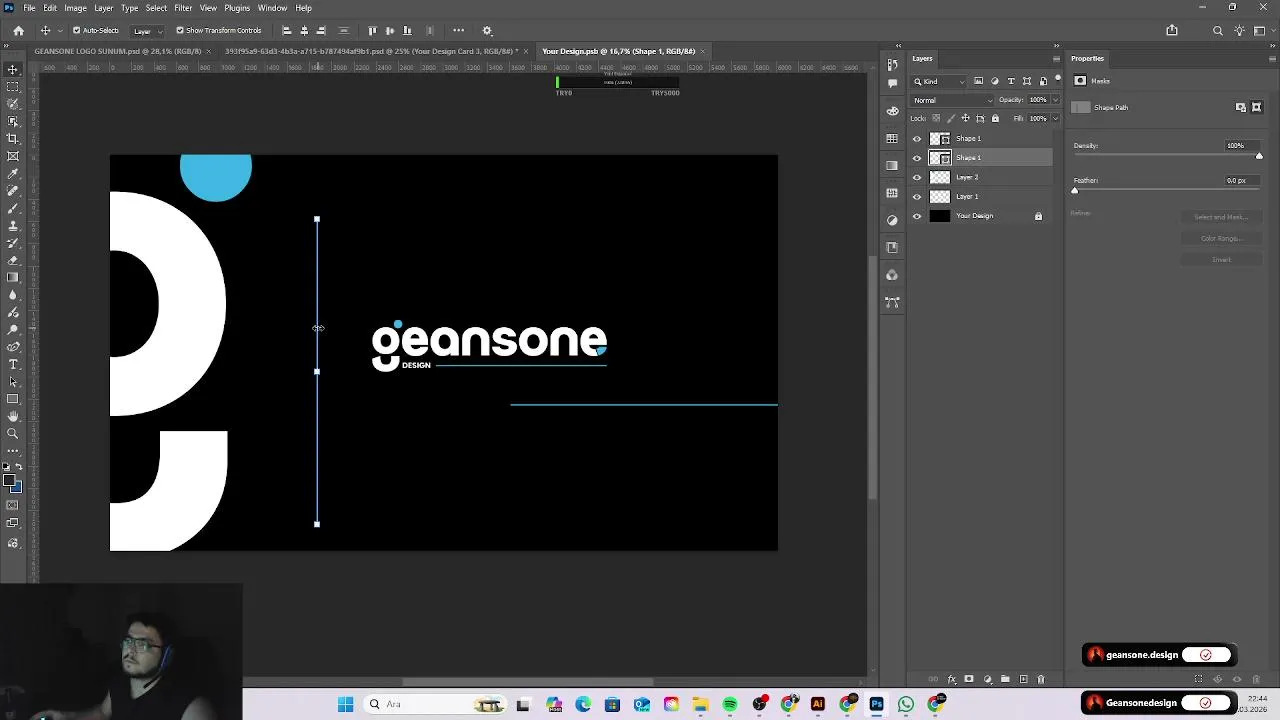
Task: Select the Clone Stamp tool
Action: 13,226
